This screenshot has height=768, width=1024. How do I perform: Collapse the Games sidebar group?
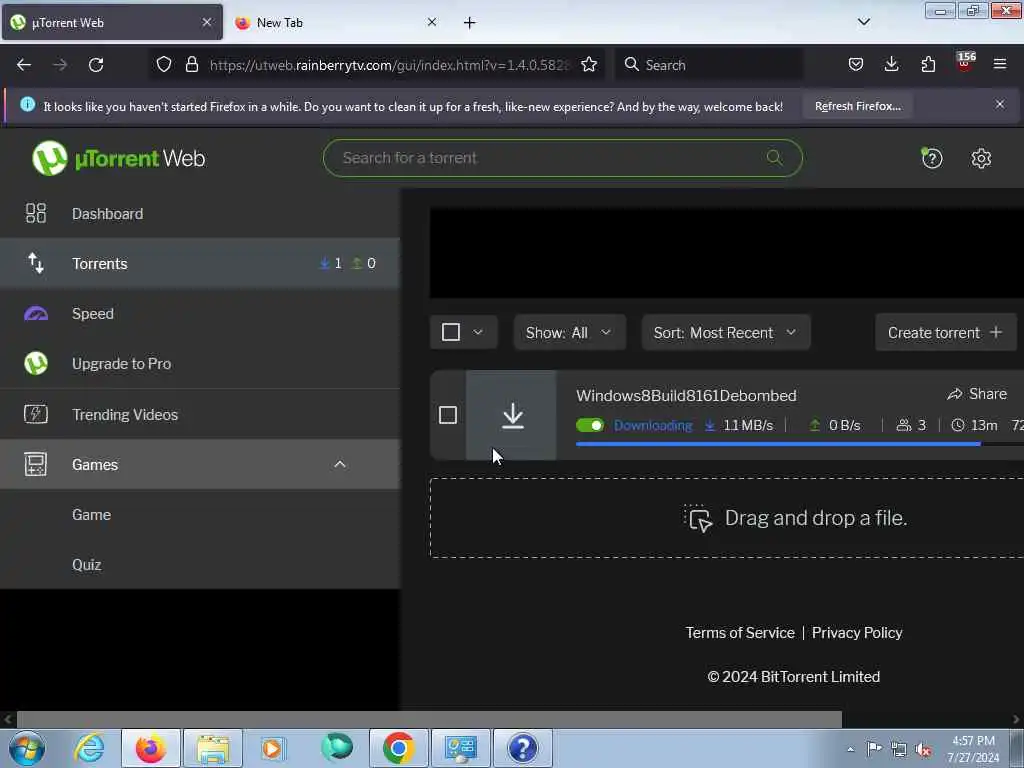click(340, 464)
